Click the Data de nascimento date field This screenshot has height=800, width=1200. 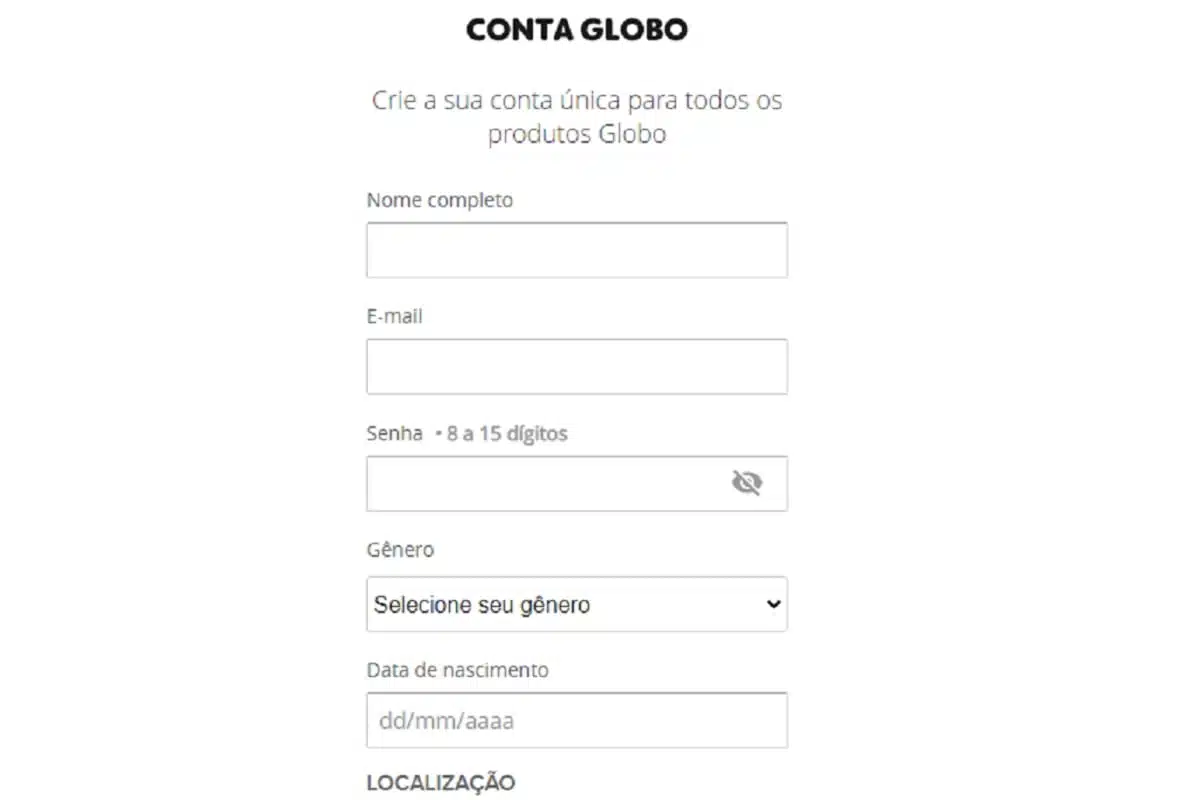(577, 720)
